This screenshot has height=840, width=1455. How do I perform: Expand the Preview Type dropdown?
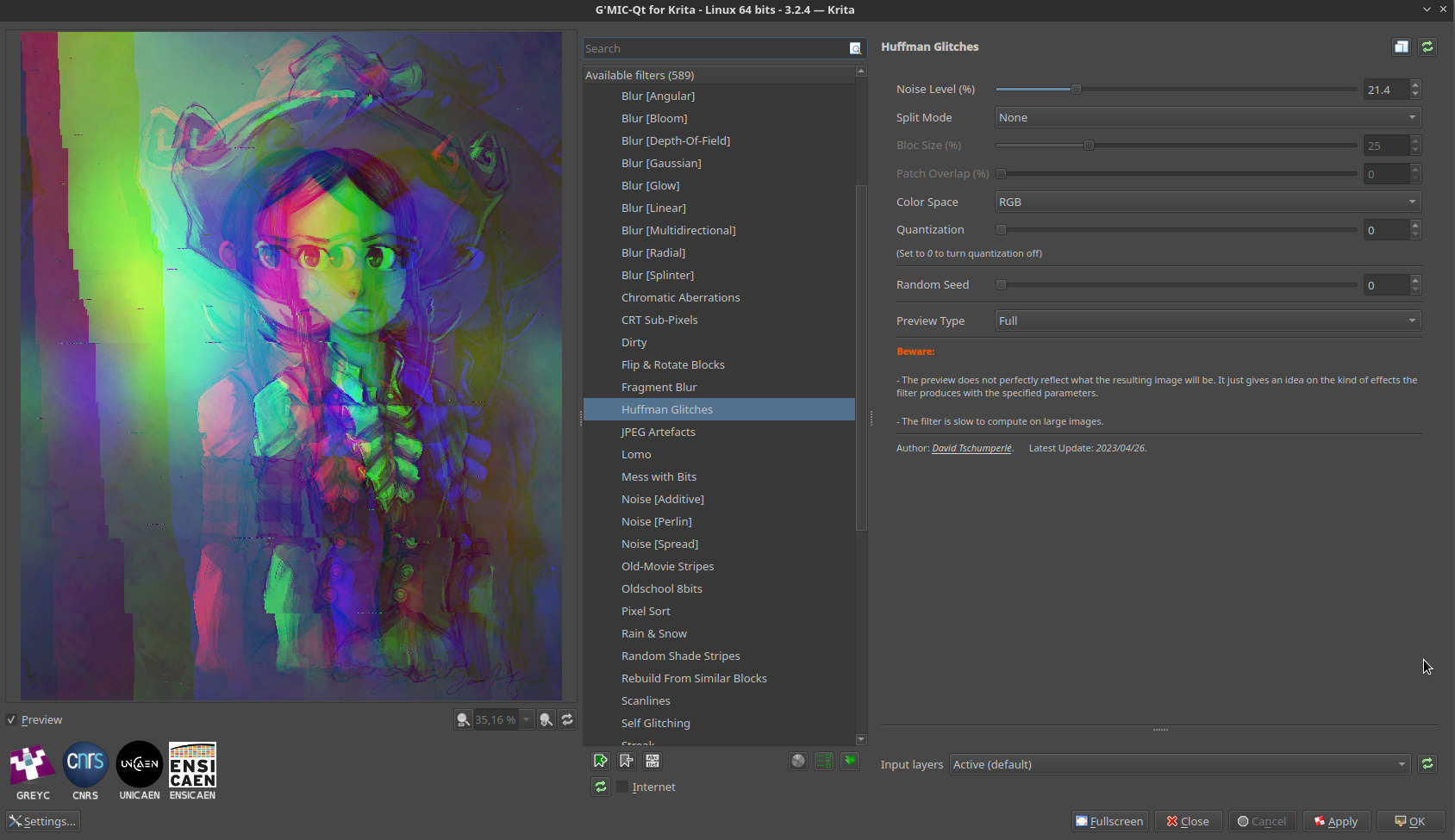(1207, 320)
